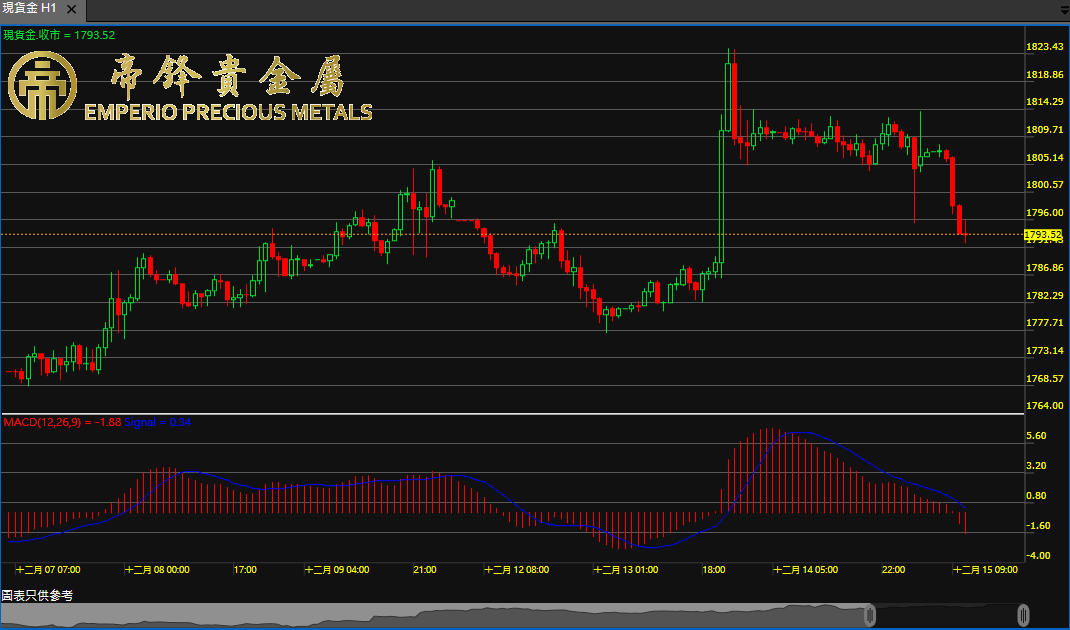Open the tab list dropdown arrow

pos(1062,9)
